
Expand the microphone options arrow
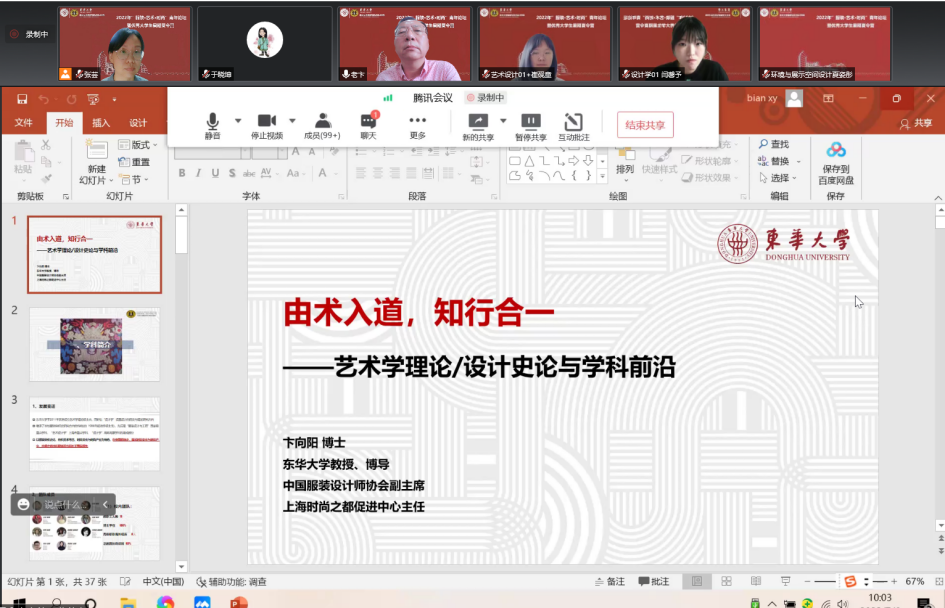(x=238, y=120)
